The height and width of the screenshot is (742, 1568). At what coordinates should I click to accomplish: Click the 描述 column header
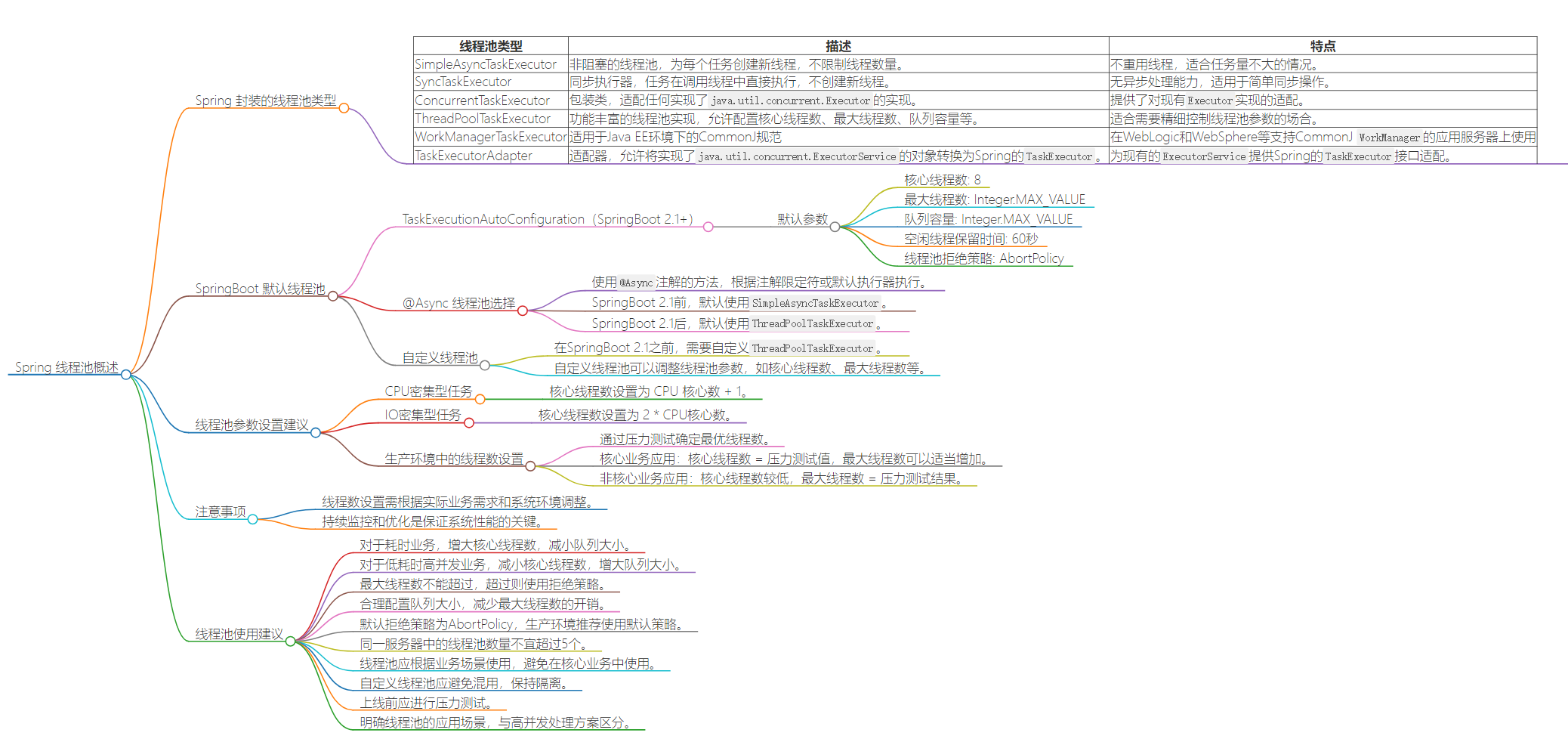coord(837,46)
